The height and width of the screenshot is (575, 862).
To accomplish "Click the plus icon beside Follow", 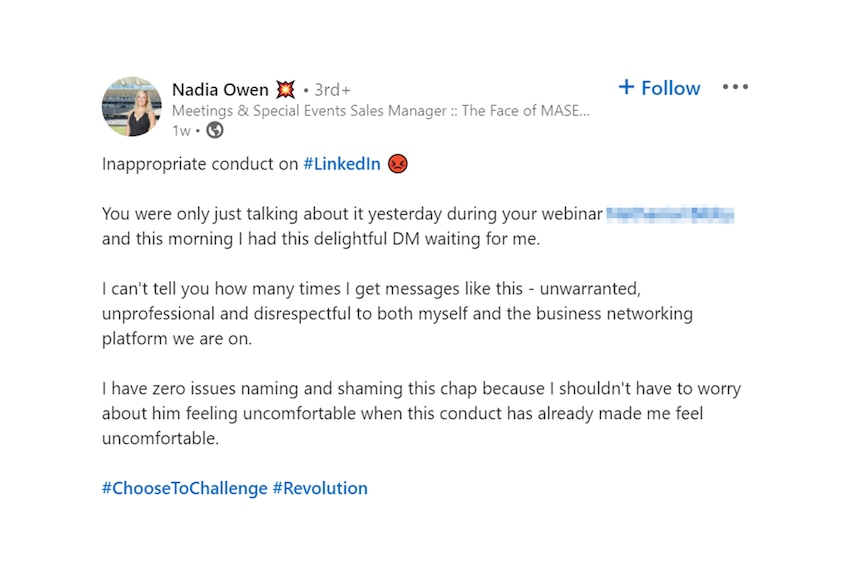I will click(626, 87).
